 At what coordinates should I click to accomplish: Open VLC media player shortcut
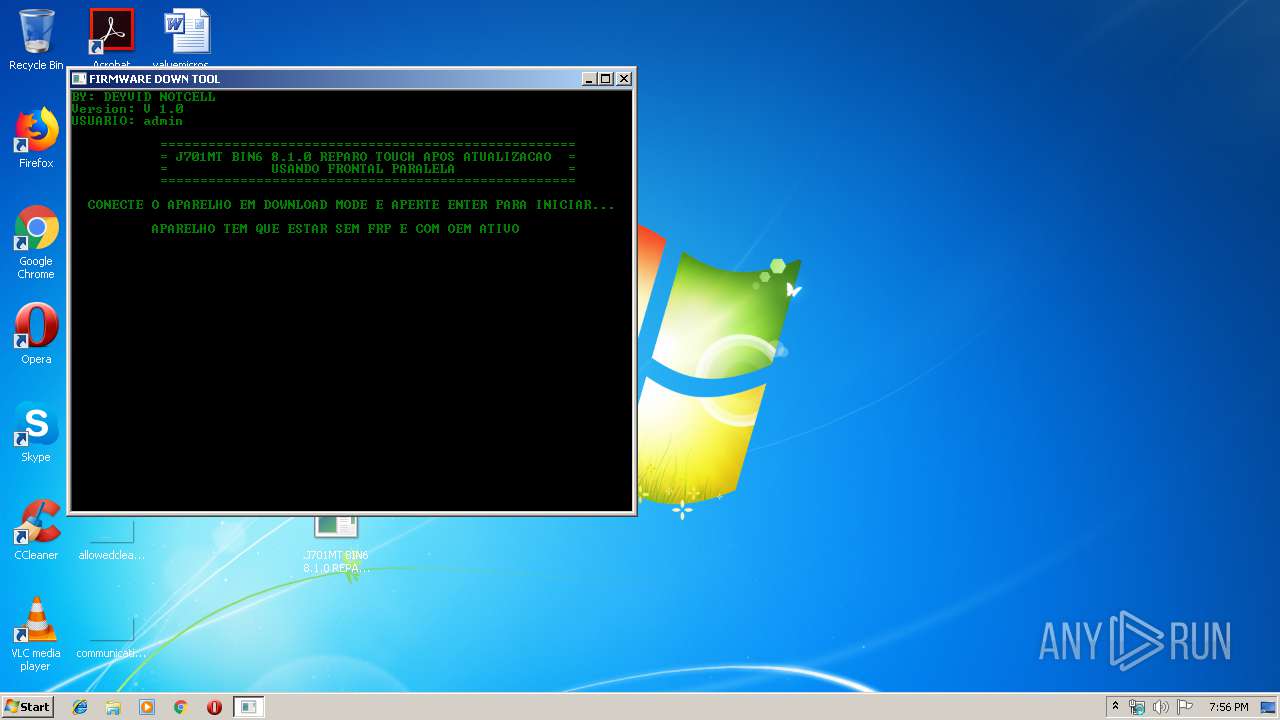pyautogui.click(x=36, y=634)
